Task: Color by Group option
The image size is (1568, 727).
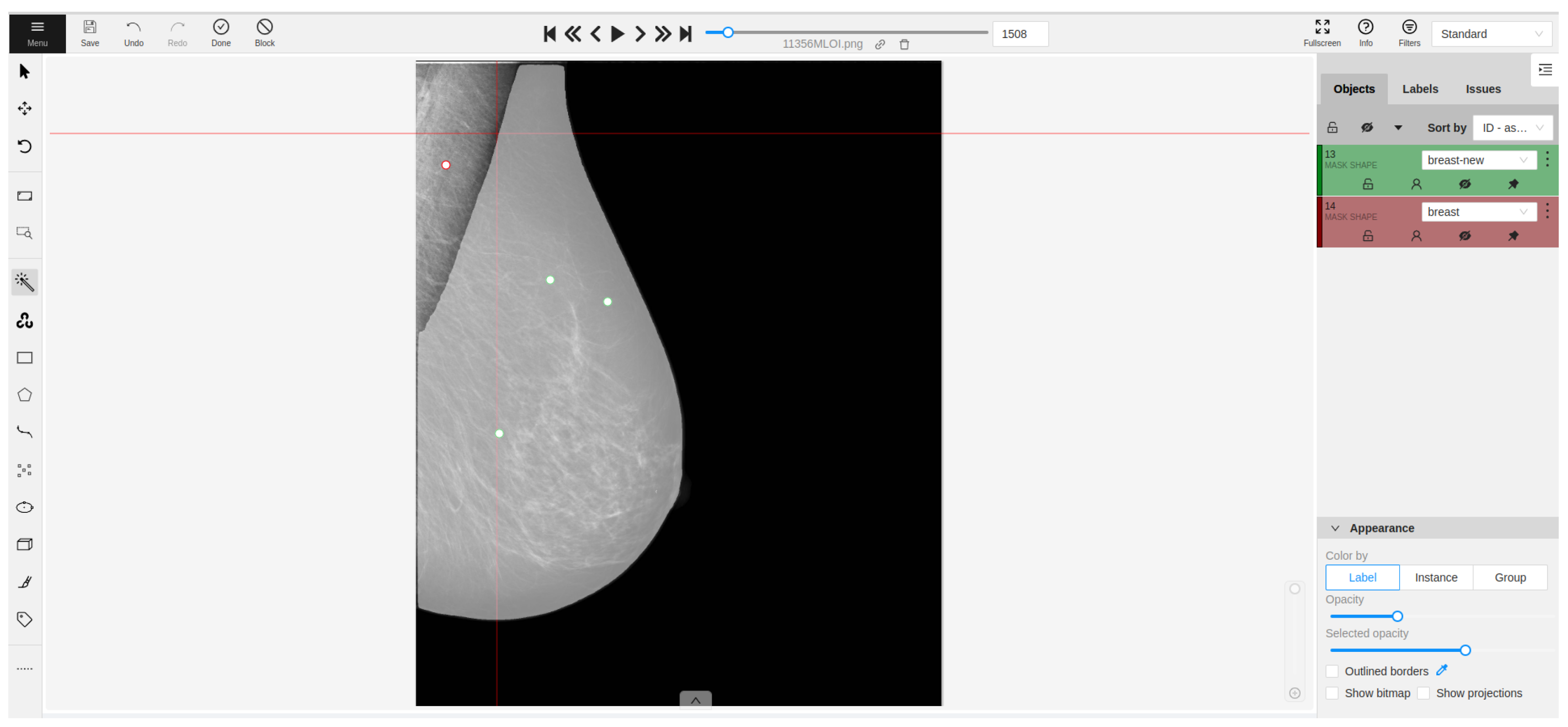Action: pyautogui.click(x=1510, y=577)
